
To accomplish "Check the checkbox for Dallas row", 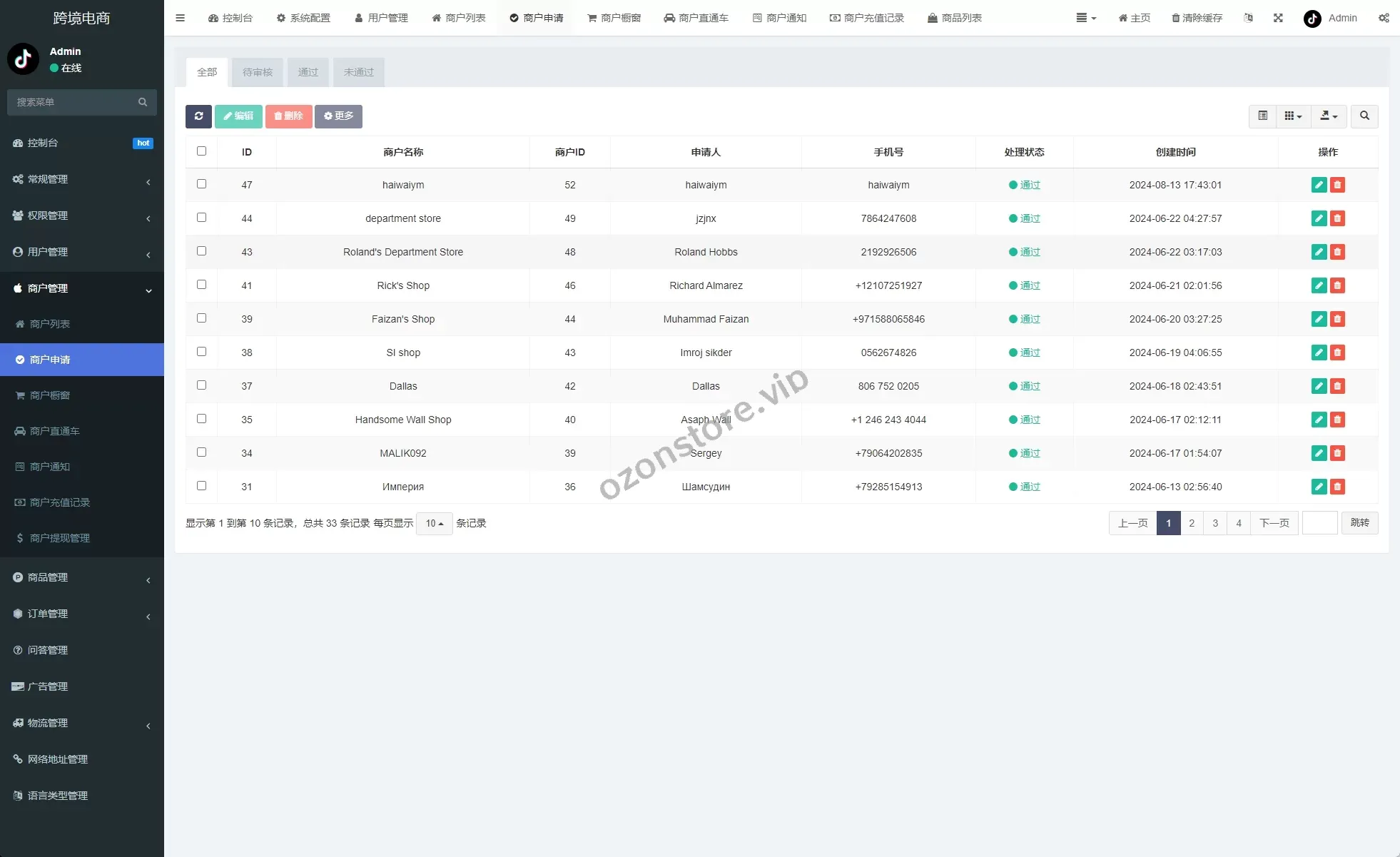I will tap(201, 385).
